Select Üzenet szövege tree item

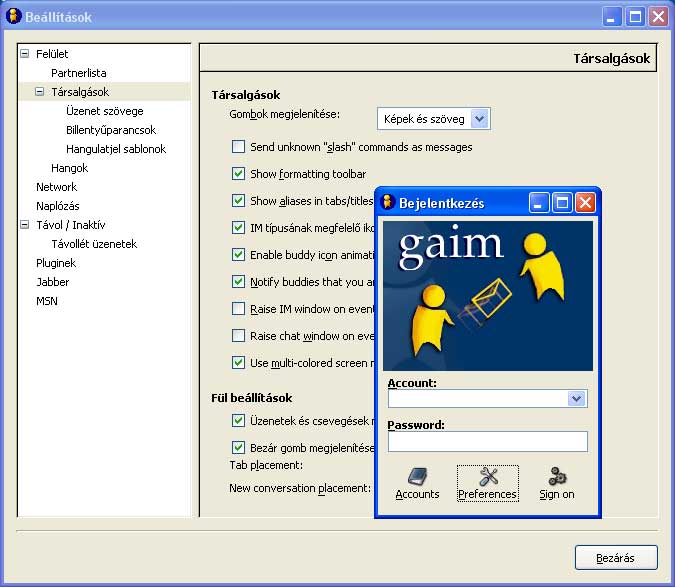pos(105,111)
